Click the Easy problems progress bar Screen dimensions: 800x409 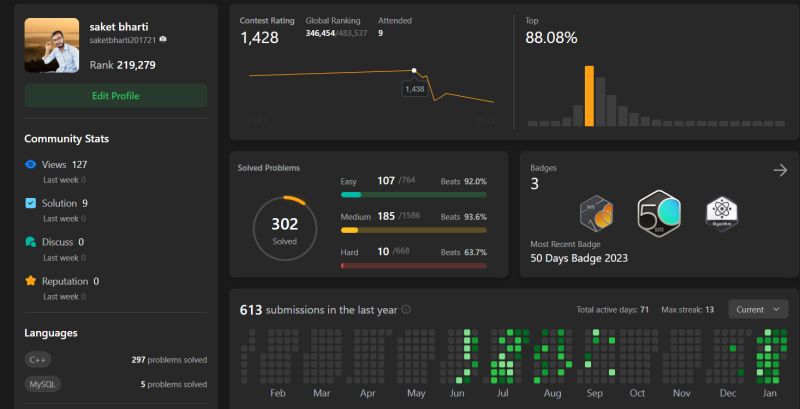tap(413, 195)
